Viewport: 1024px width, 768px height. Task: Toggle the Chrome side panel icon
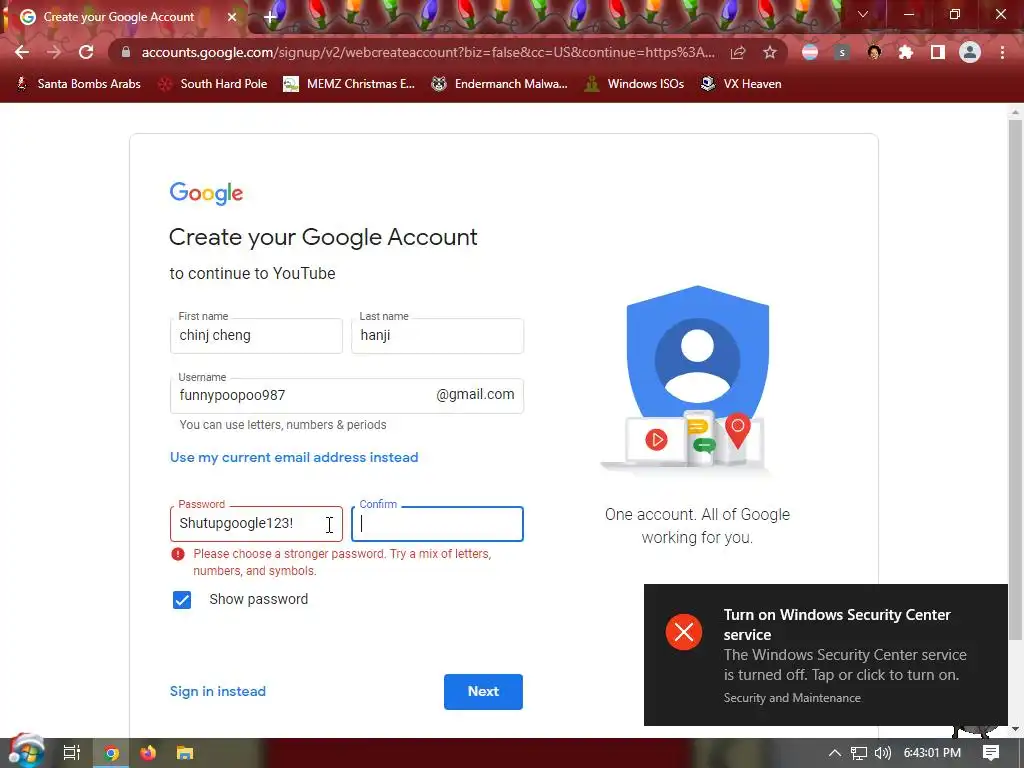click(x=938, y=52)
